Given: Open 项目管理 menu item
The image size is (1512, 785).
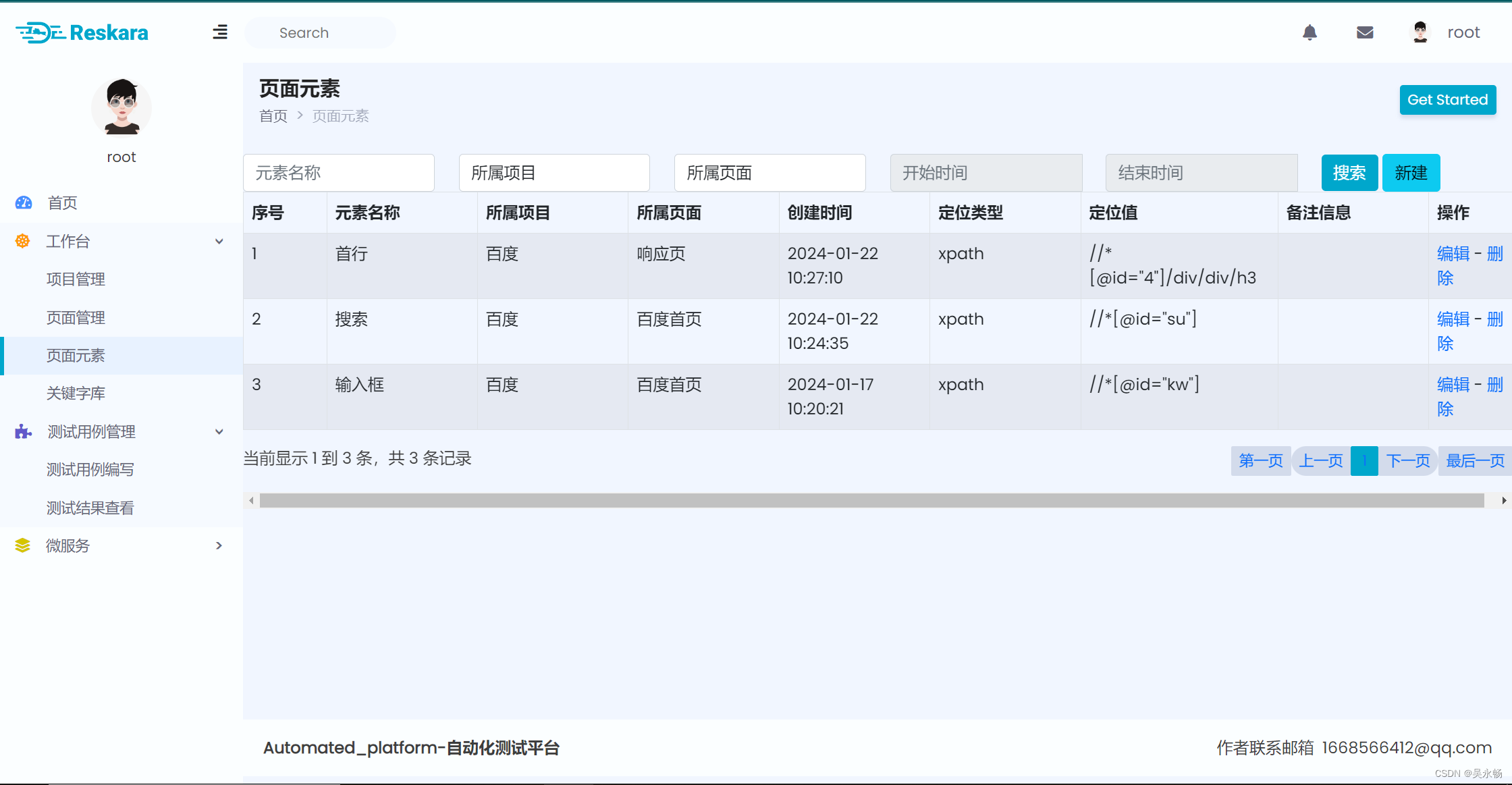Looking at the screenshot, I should [x=76, y=279].
